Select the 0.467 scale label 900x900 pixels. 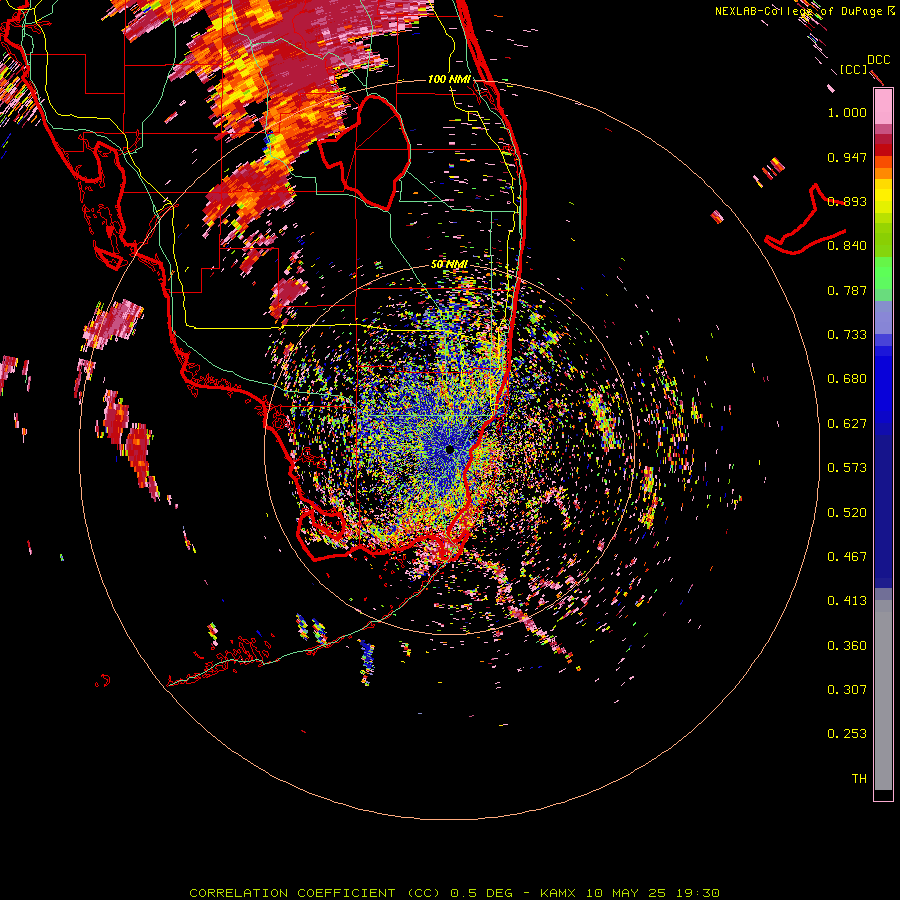[x=847, y=557]
